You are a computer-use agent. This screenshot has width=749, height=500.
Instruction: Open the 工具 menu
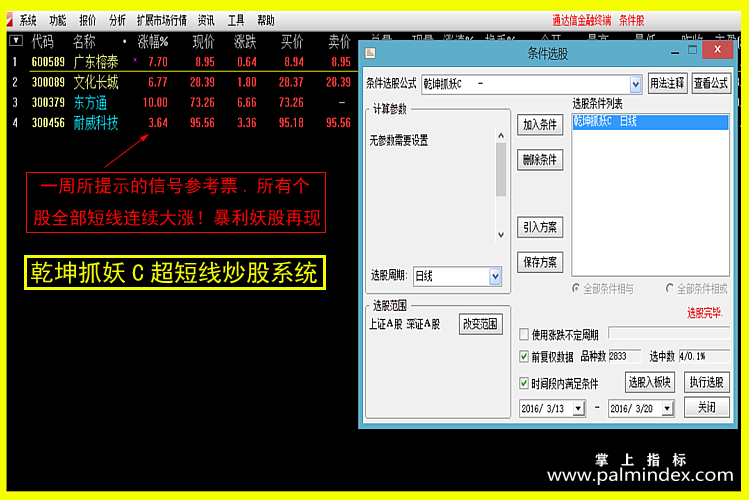coord(236,21)
